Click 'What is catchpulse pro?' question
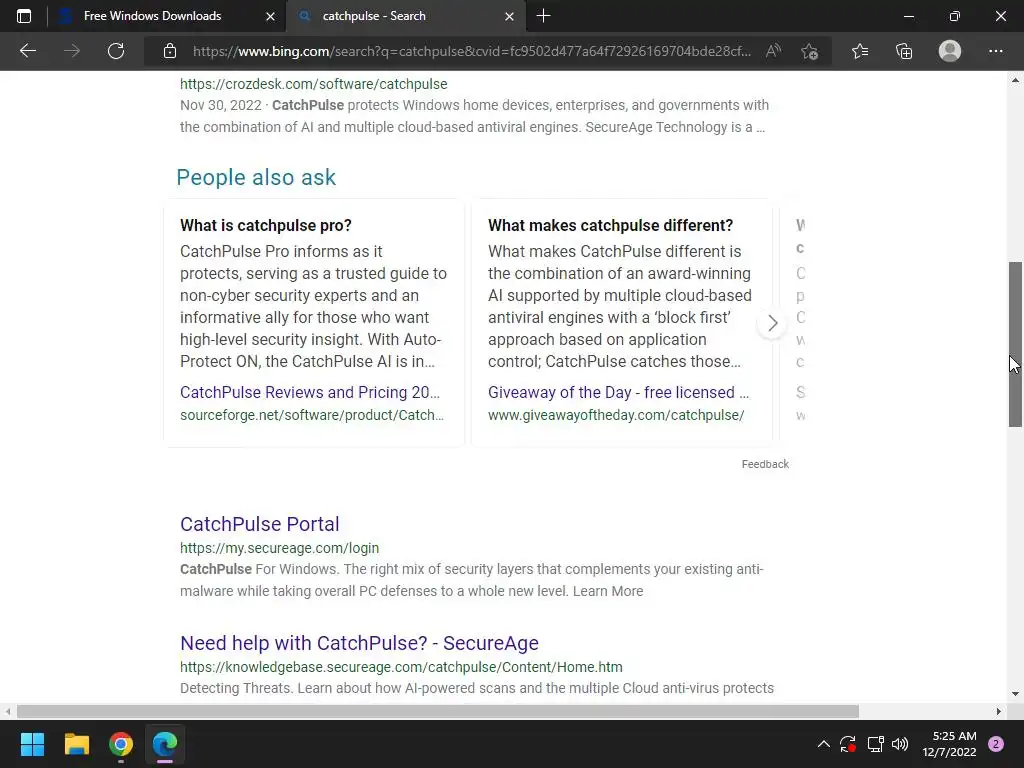This screenshot has height=768, width=1024. click(266, 225)
